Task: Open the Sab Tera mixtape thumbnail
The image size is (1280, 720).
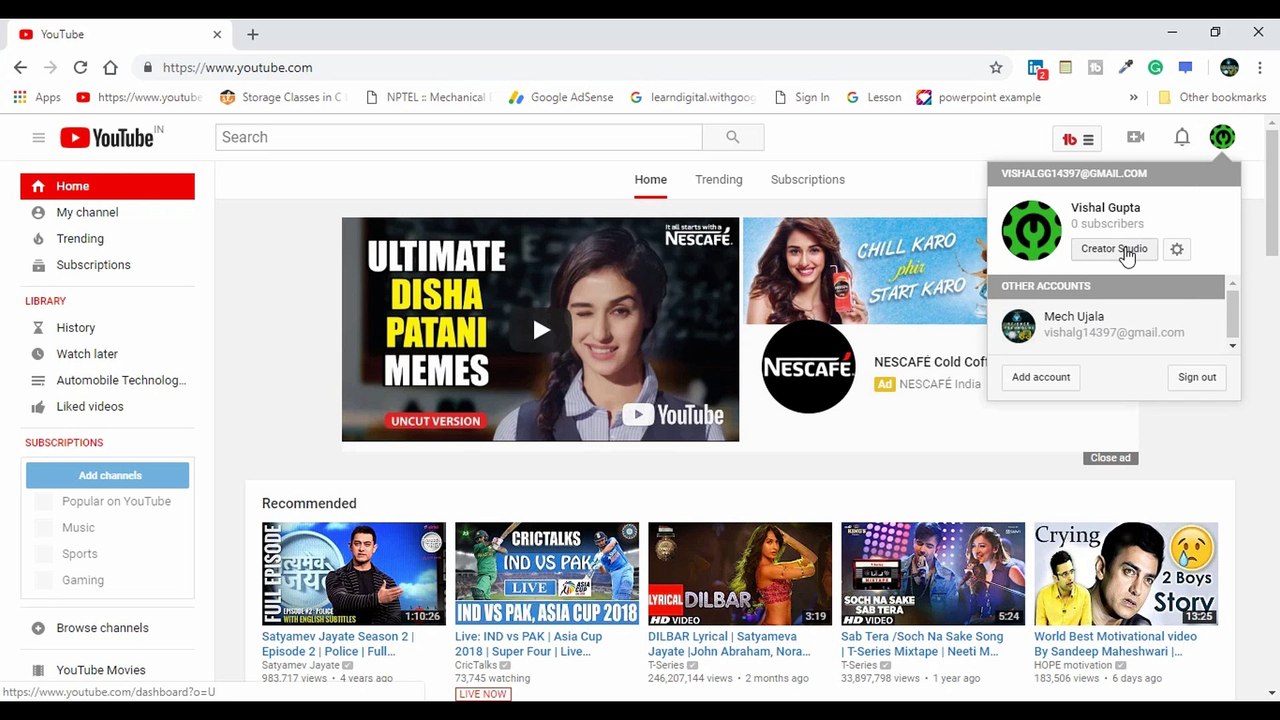Action: pos(933,574)
